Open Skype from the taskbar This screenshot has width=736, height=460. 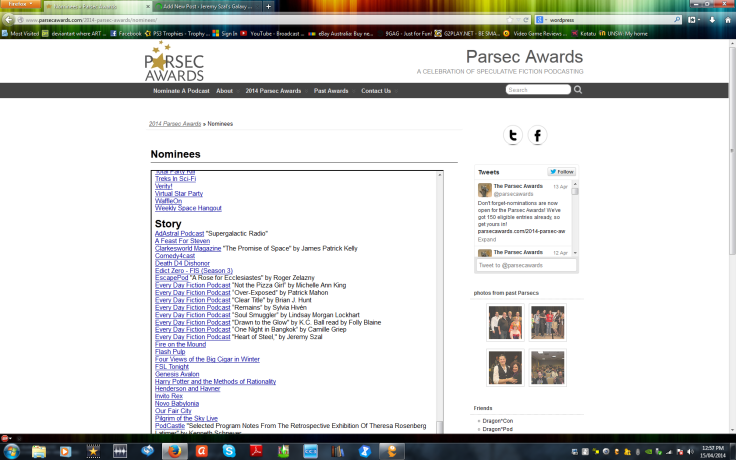[x=231, y=451]
